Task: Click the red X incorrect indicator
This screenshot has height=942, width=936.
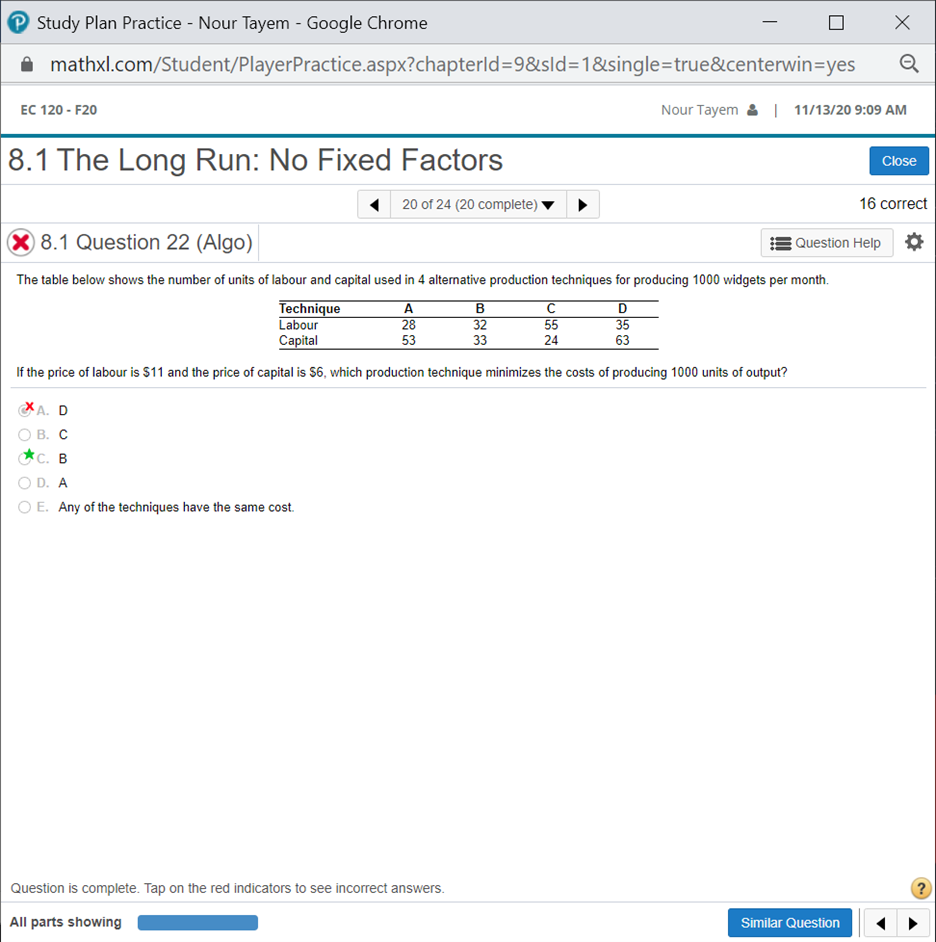Action: point(20,243)
